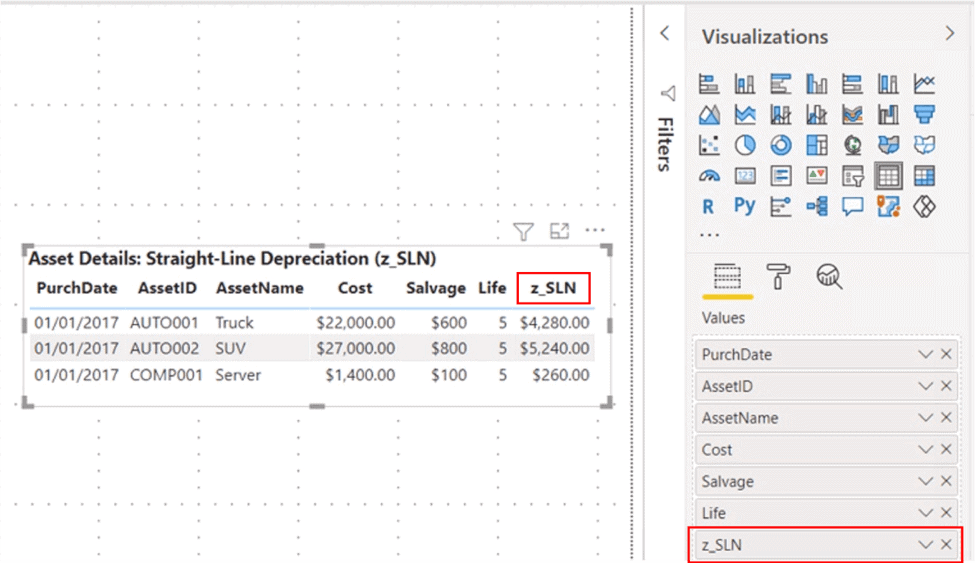
Task: Remove the Salvage field from Values
Action: tap(946, 482)
